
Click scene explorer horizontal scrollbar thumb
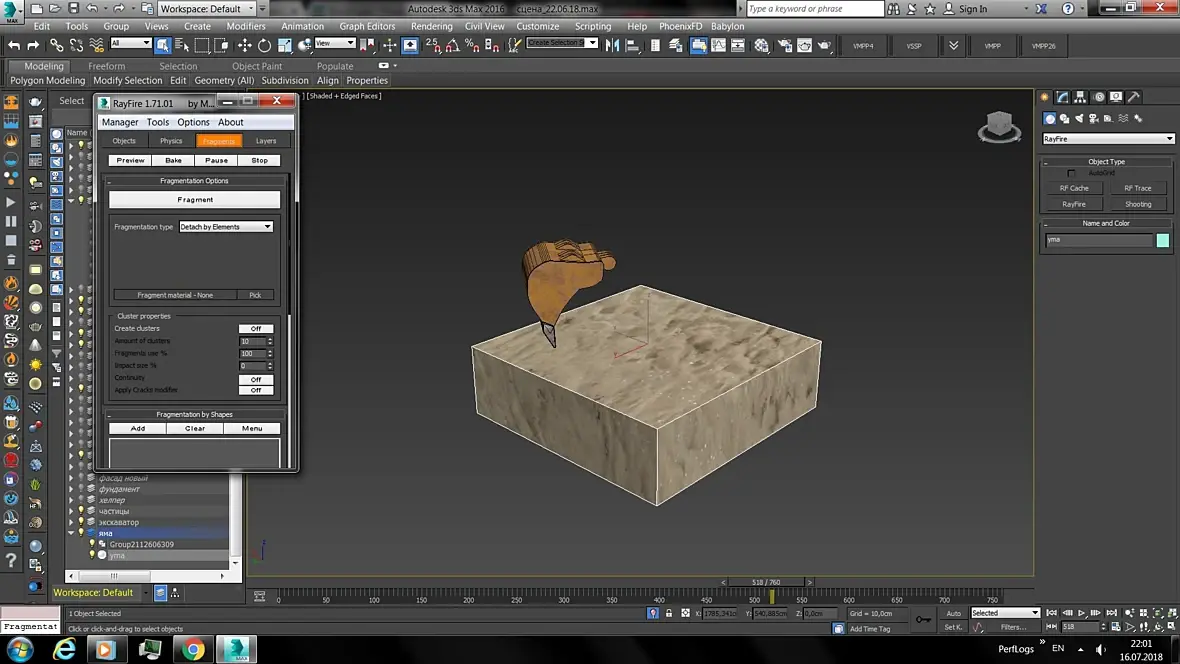coord(114,576)
